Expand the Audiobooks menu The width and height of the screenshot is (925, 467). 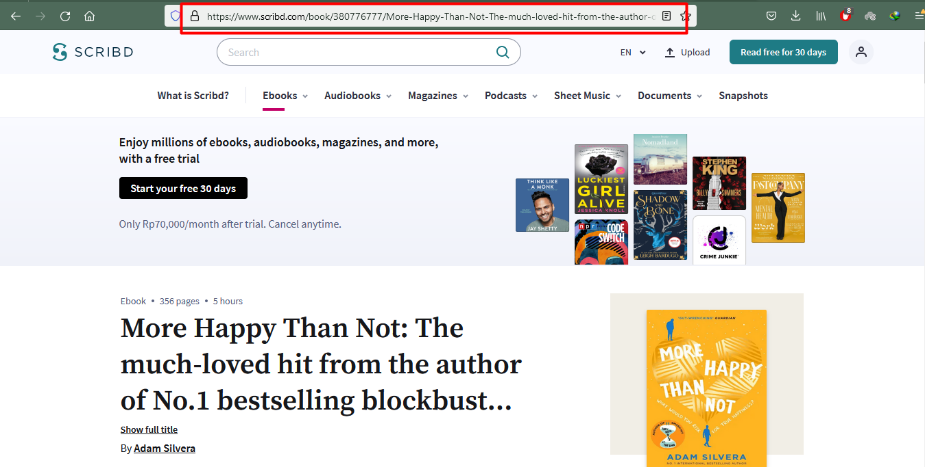click(x=357, y=96)
